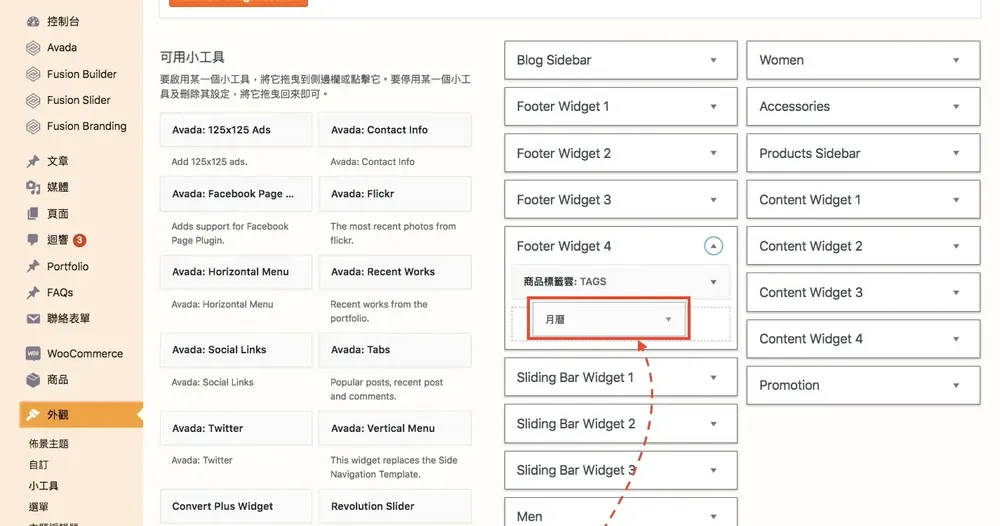Image resolution: width=1000 pixels, height=526 pixels.
Task: Open the 聯絡表單 menu
Action: [68, 319]
